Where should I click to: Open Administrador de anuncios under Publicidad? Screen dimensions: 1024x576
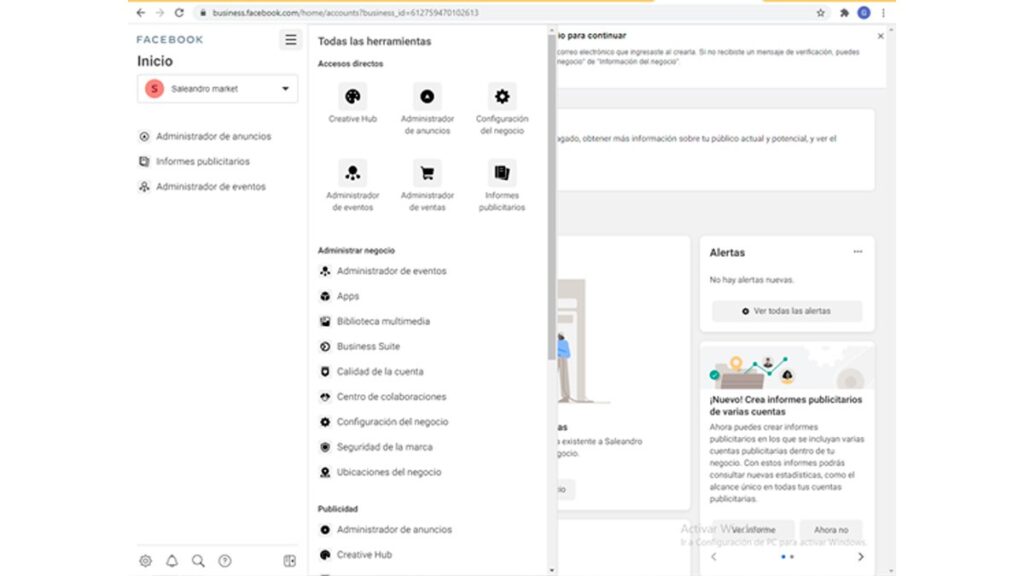pyautogui.click(x=385, y=530)
